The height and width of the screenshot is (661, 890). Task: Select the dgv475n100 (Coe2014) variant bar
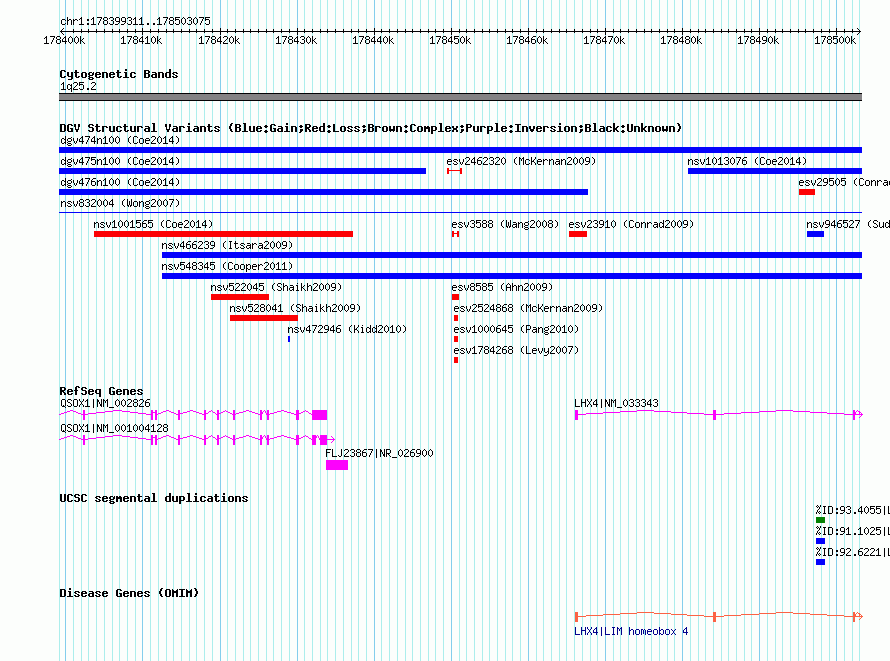242,171
